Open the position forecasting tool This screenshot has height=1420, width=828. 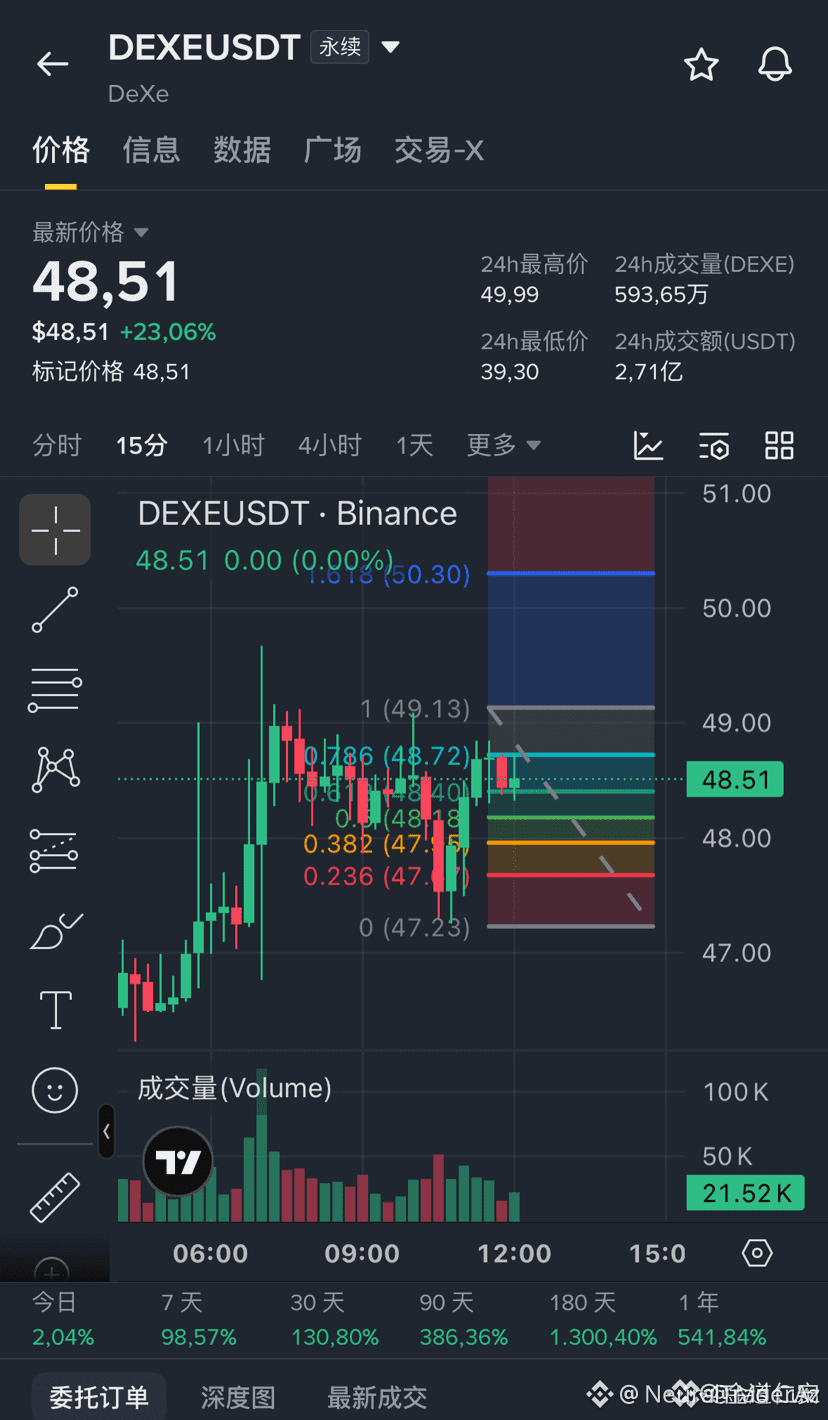[55, 850]
